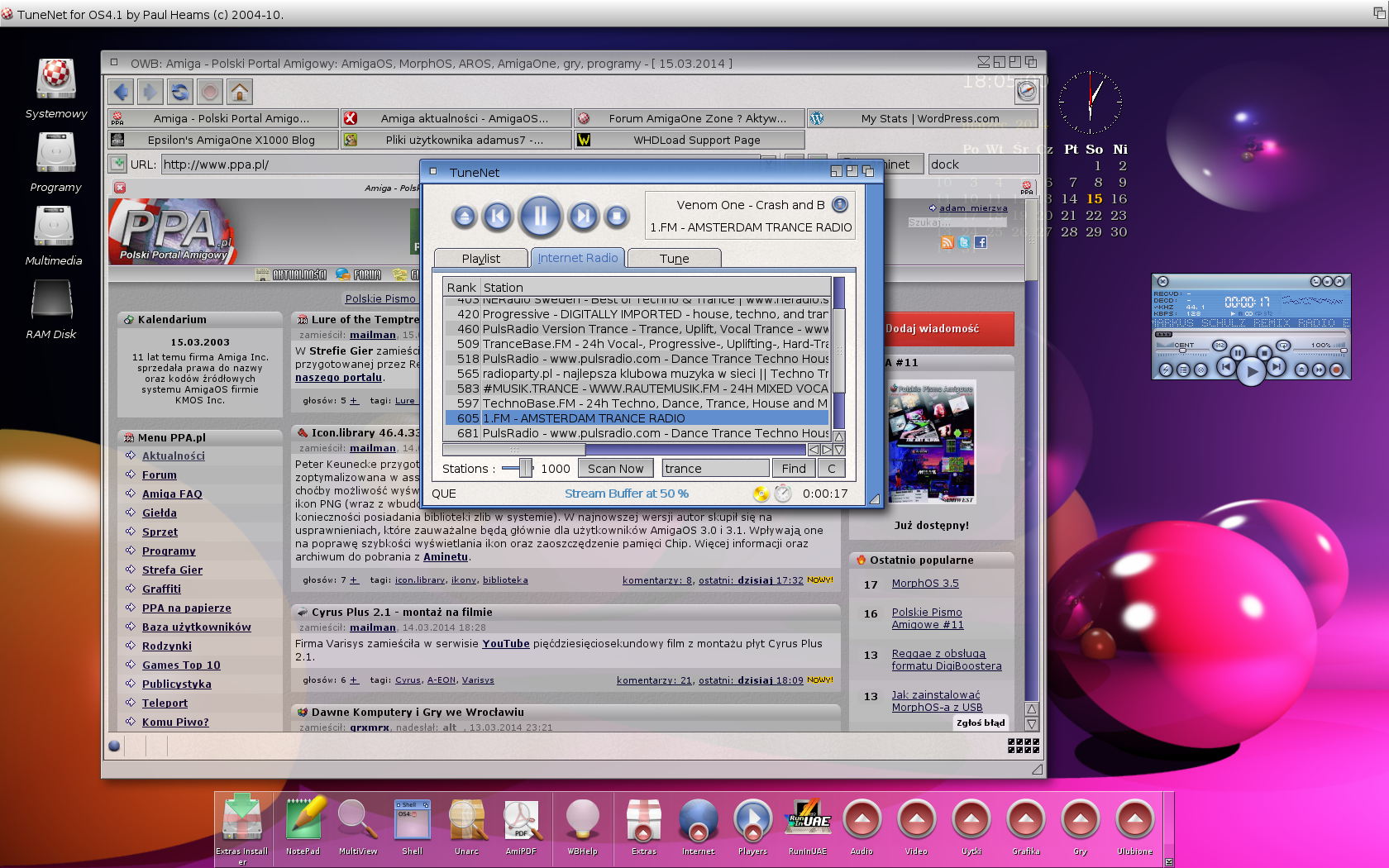Open the Aktualności link in Menu PPA.pl
Image resolution: width=1389 pixels, height=868 pixels.
(174, 455)
